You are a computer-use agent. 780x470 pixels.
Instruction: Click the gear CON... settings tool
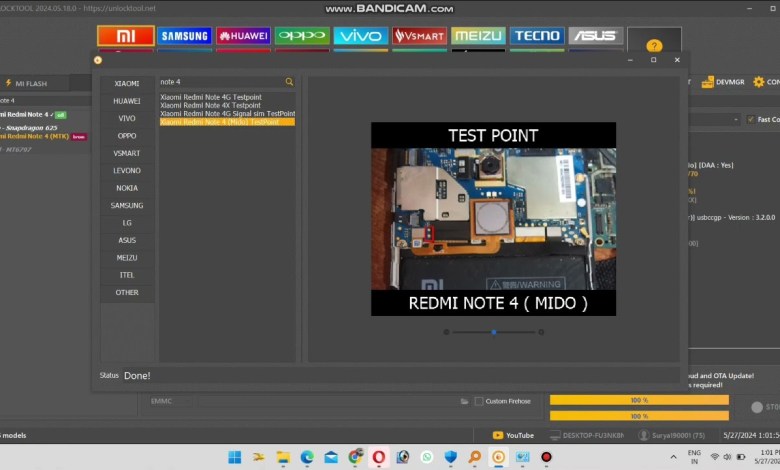767,82
